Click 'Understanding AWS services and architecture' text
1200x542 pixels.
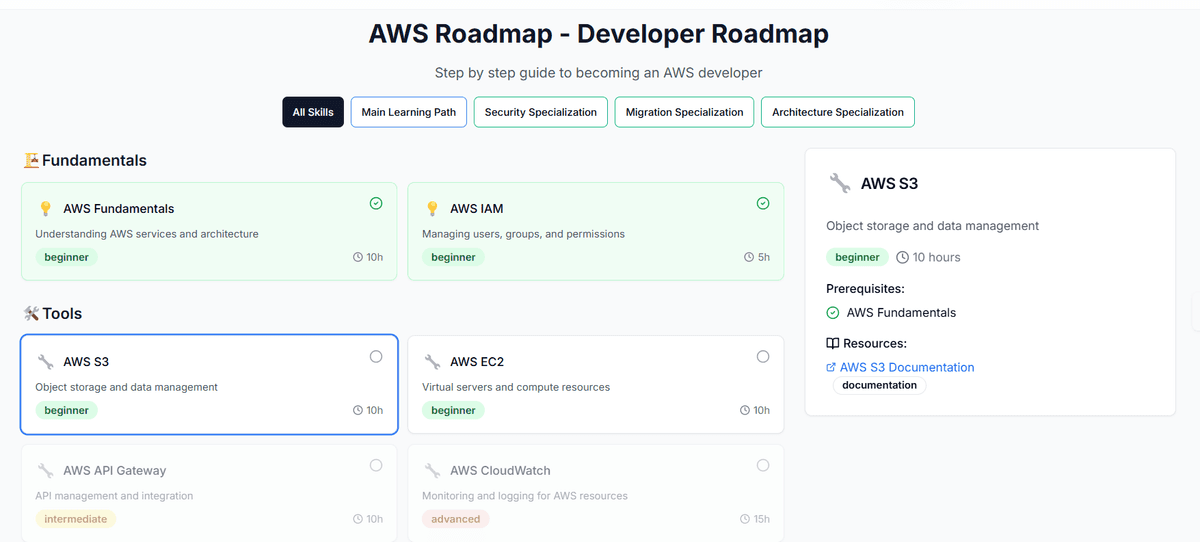pyautogui.click(x=147, y=234)
